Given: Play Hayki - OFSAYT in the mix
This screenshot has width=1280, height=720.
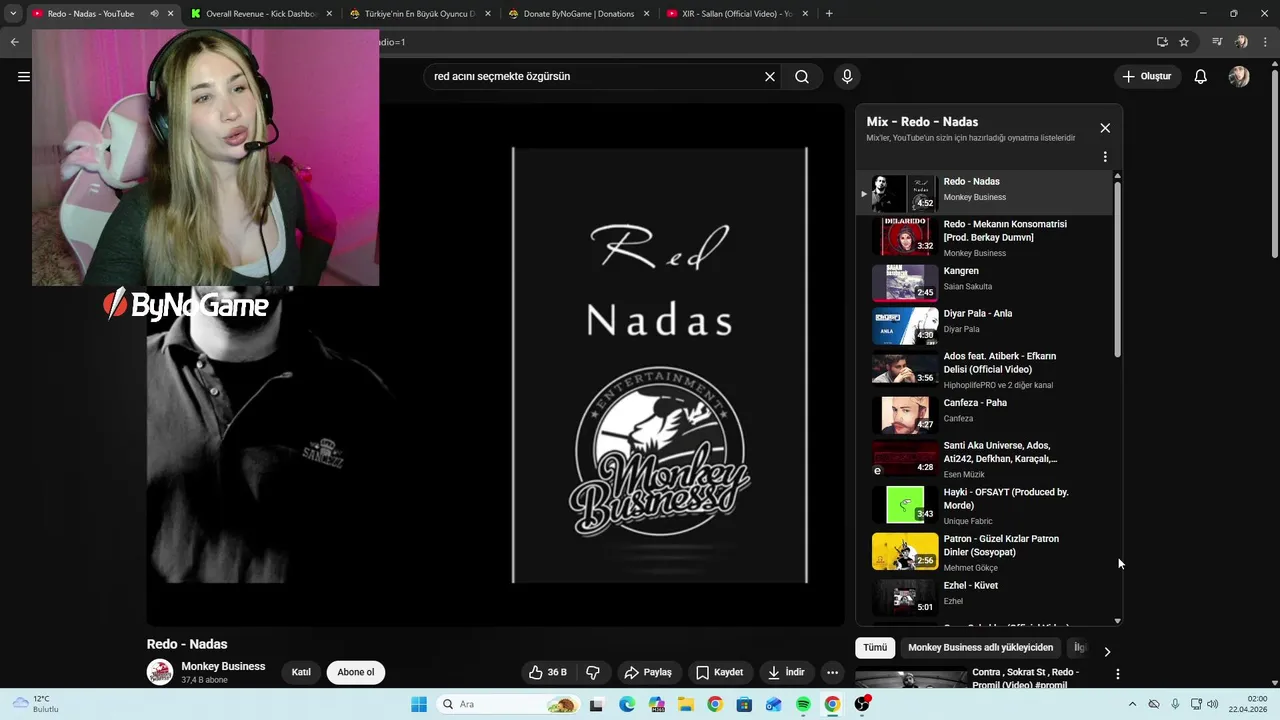Looking at the screenshot, I should 985,505.
